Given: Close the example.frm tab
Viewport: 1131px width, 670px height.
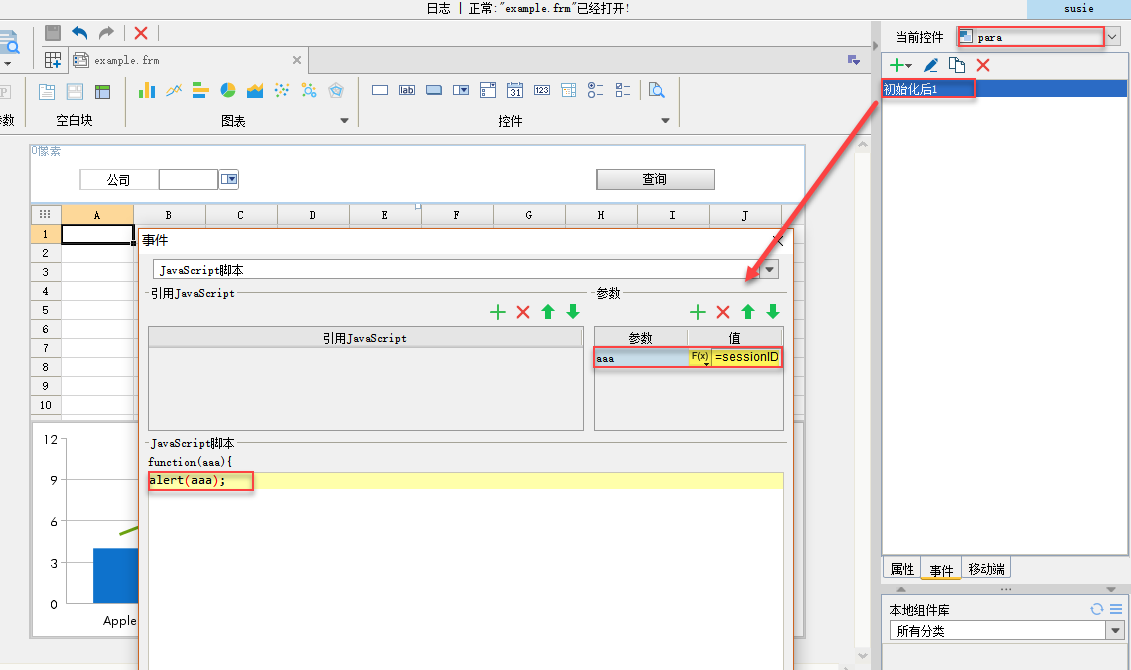Looking at the screenshot, I should coord(296,61).
